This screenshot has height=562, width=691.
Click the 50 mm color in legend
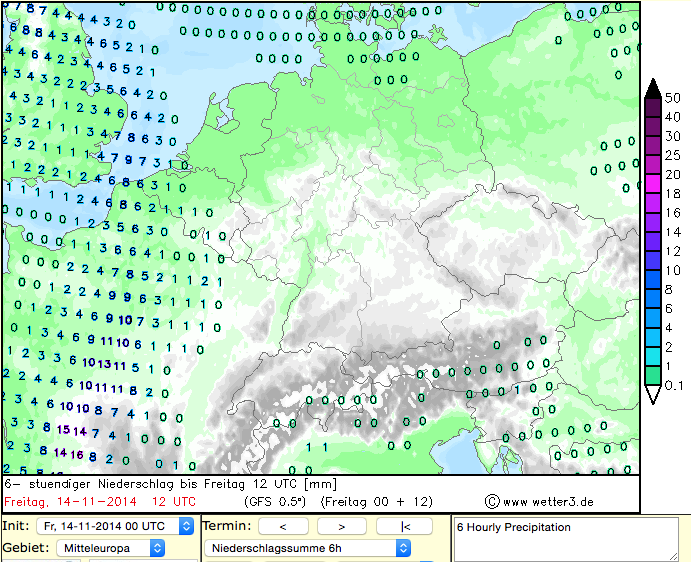(653, 107)
